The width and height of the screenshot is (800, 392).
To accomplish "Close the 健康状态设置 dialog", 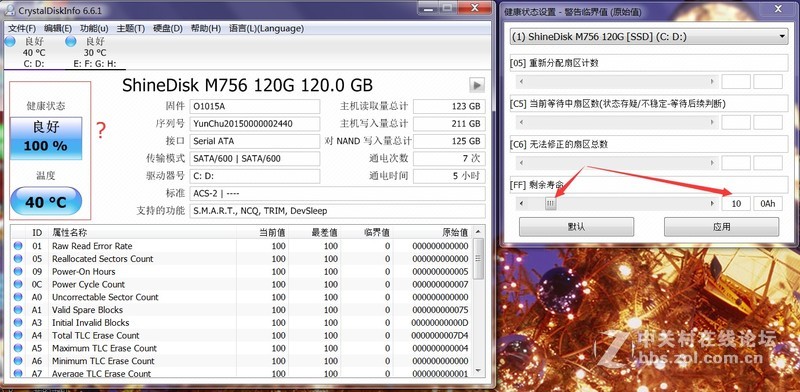I will [x=778, y=8].
